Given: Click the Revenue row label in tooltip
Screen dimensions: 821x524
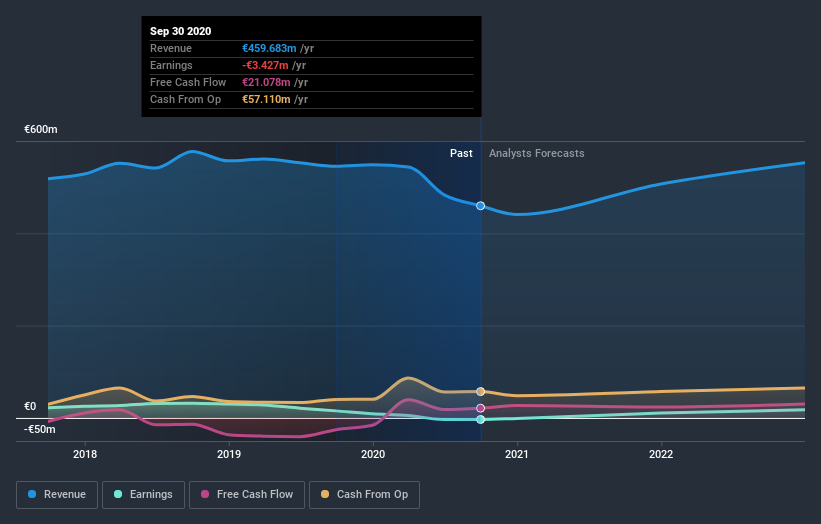Looking at the screenshot, I should (171, 48).
